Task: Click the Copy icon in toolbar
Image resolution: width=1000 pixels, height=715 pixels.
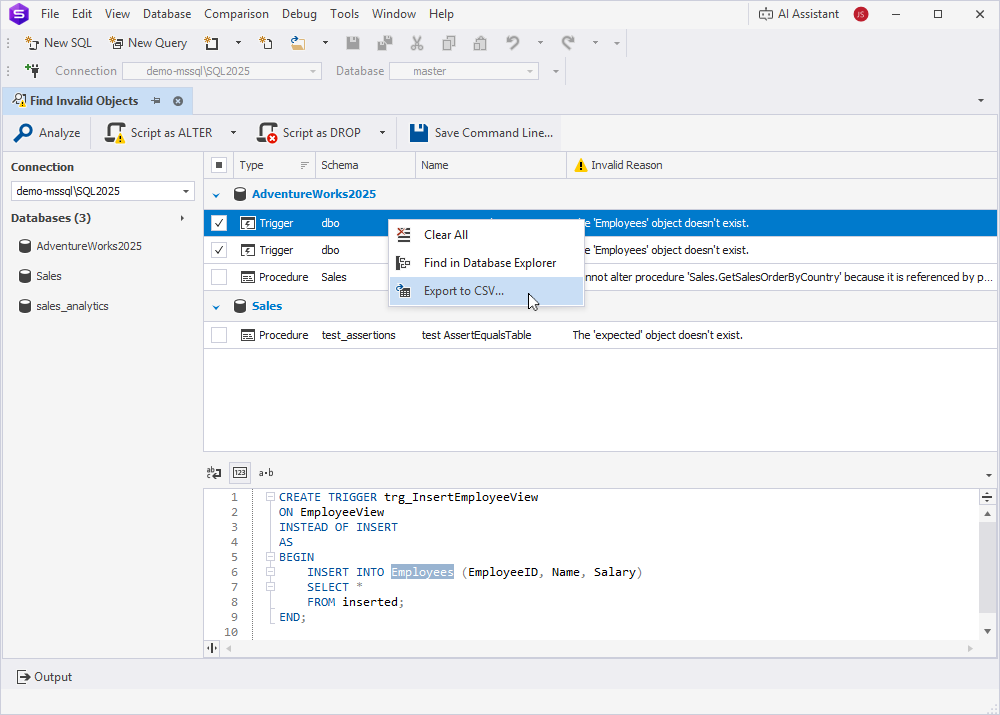Action: coord(449,43)
